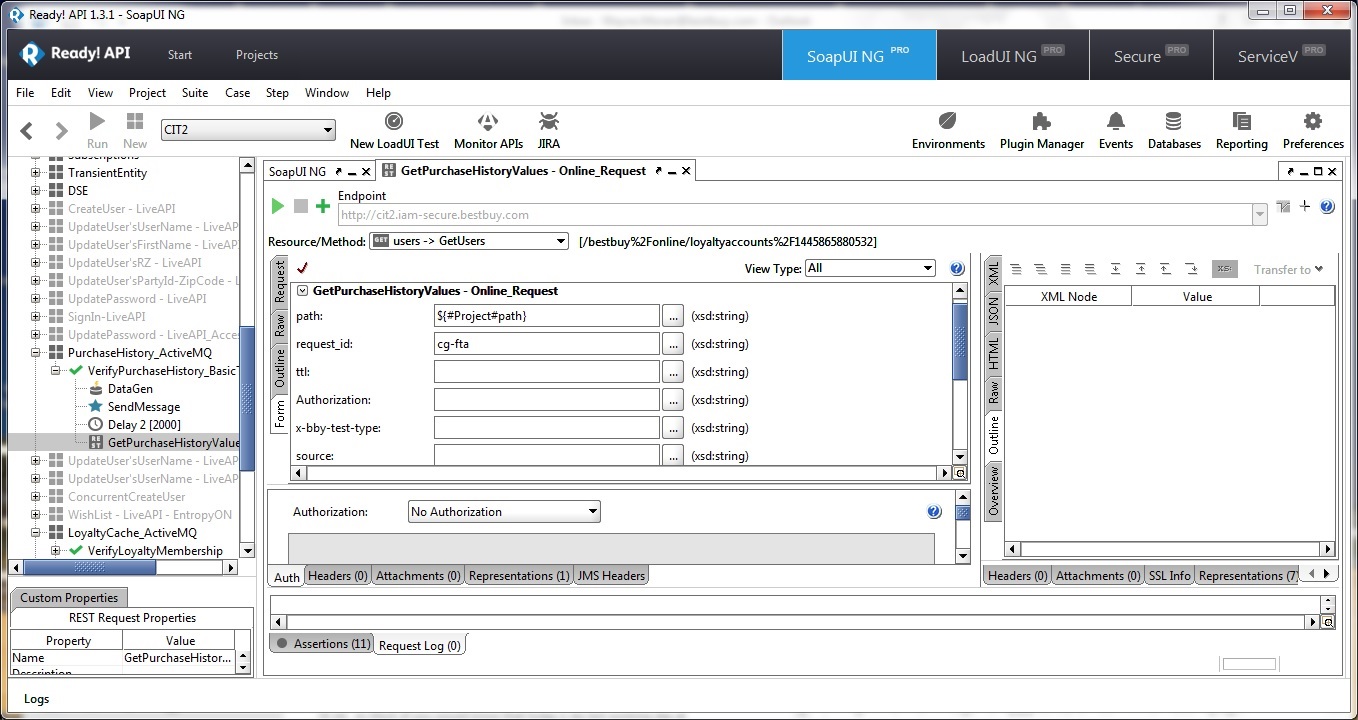The width and height of the screenshot is (1358, 720).
Task: Click the green Run request arrow
Action: pos(277,206)
